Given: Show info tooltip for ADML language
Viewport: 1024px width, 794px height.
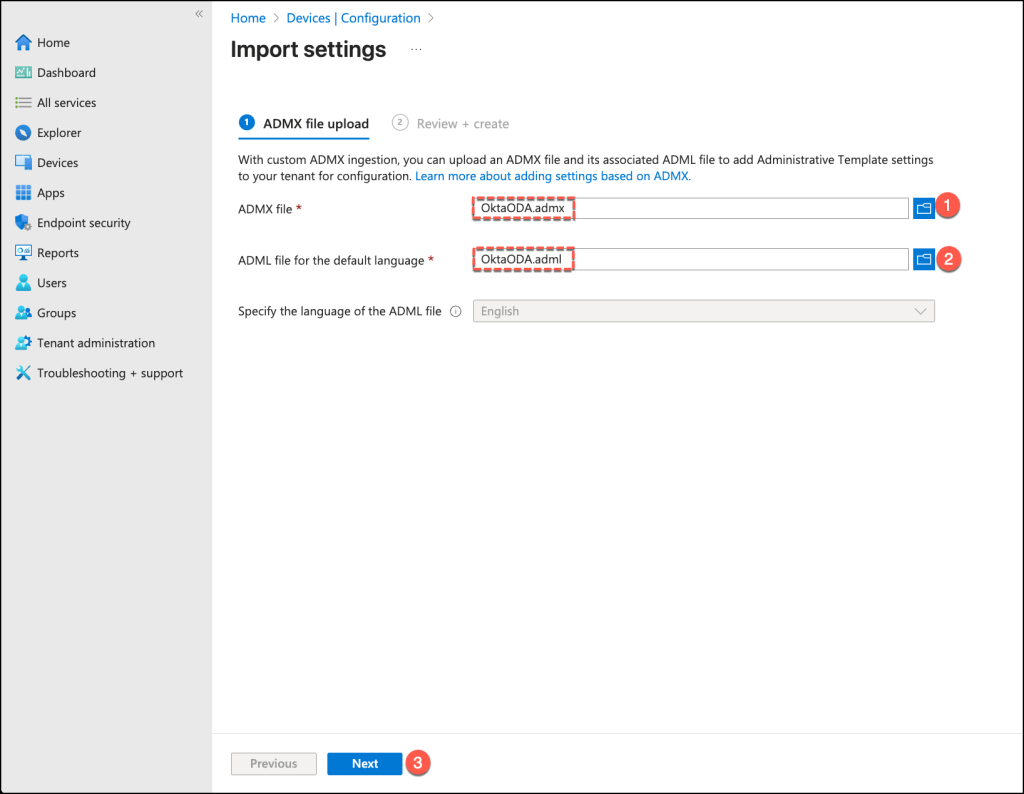Looking at the screenshot, I should (456, 312).
